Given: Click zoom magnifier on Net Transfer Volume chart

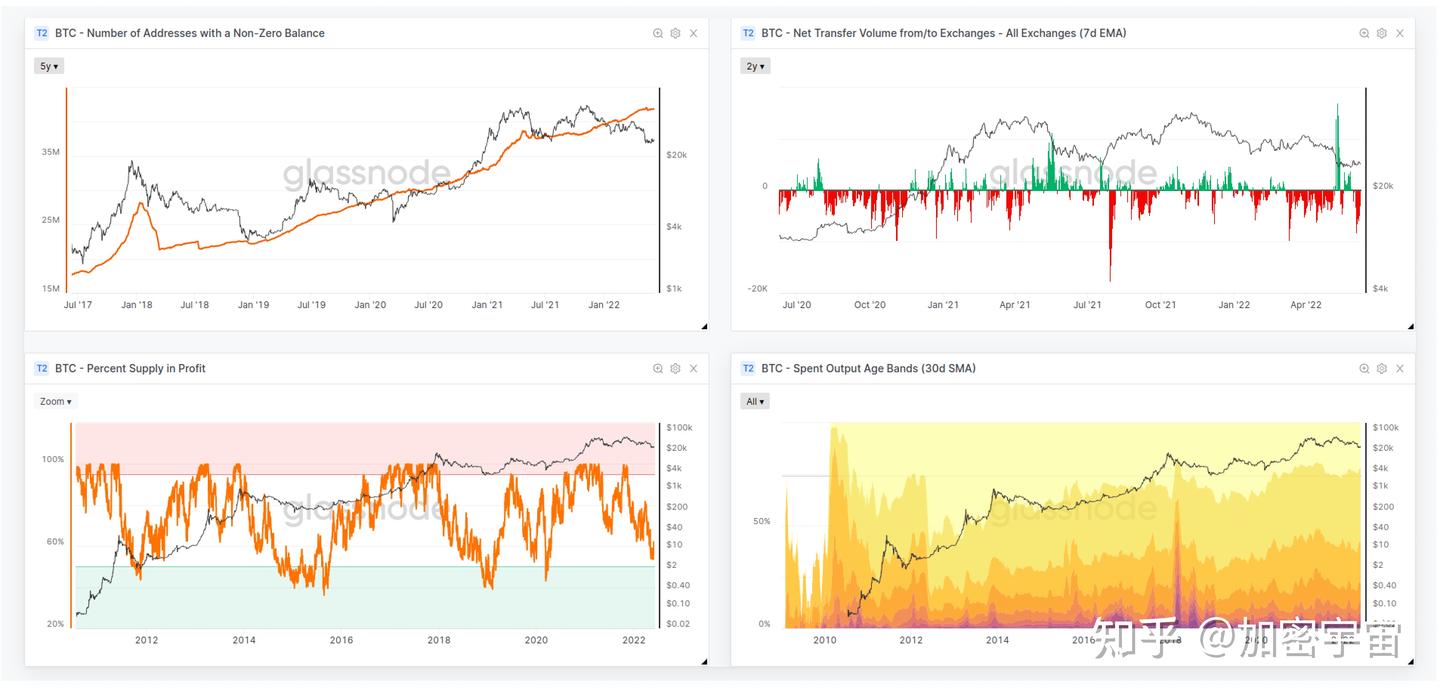Looking at the screenshot, I should pyautogui.click(x=1364, y=33).
